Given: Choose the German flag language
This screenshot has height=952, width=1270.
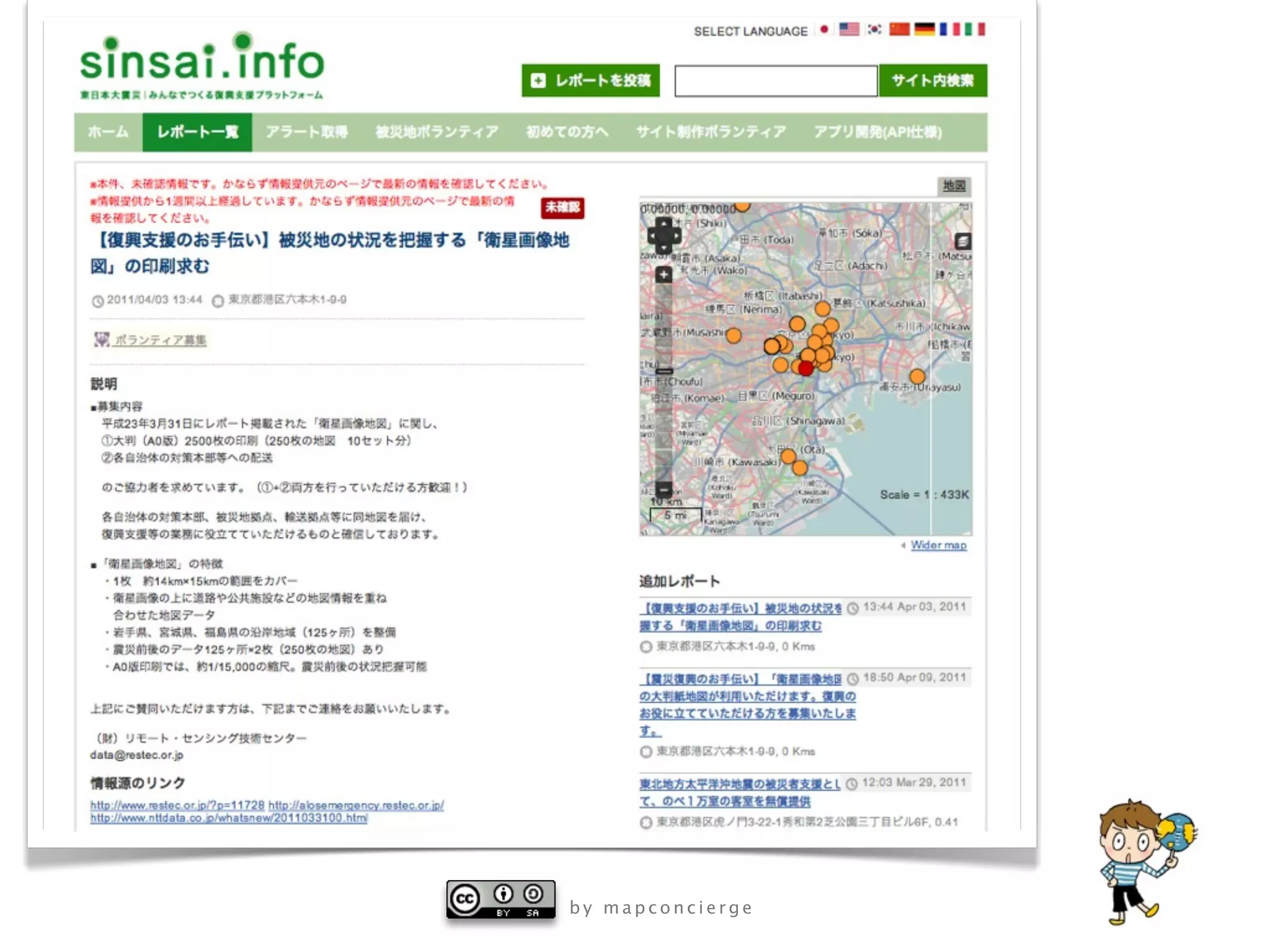Looking at the screenshot, I should click(924, 29).
